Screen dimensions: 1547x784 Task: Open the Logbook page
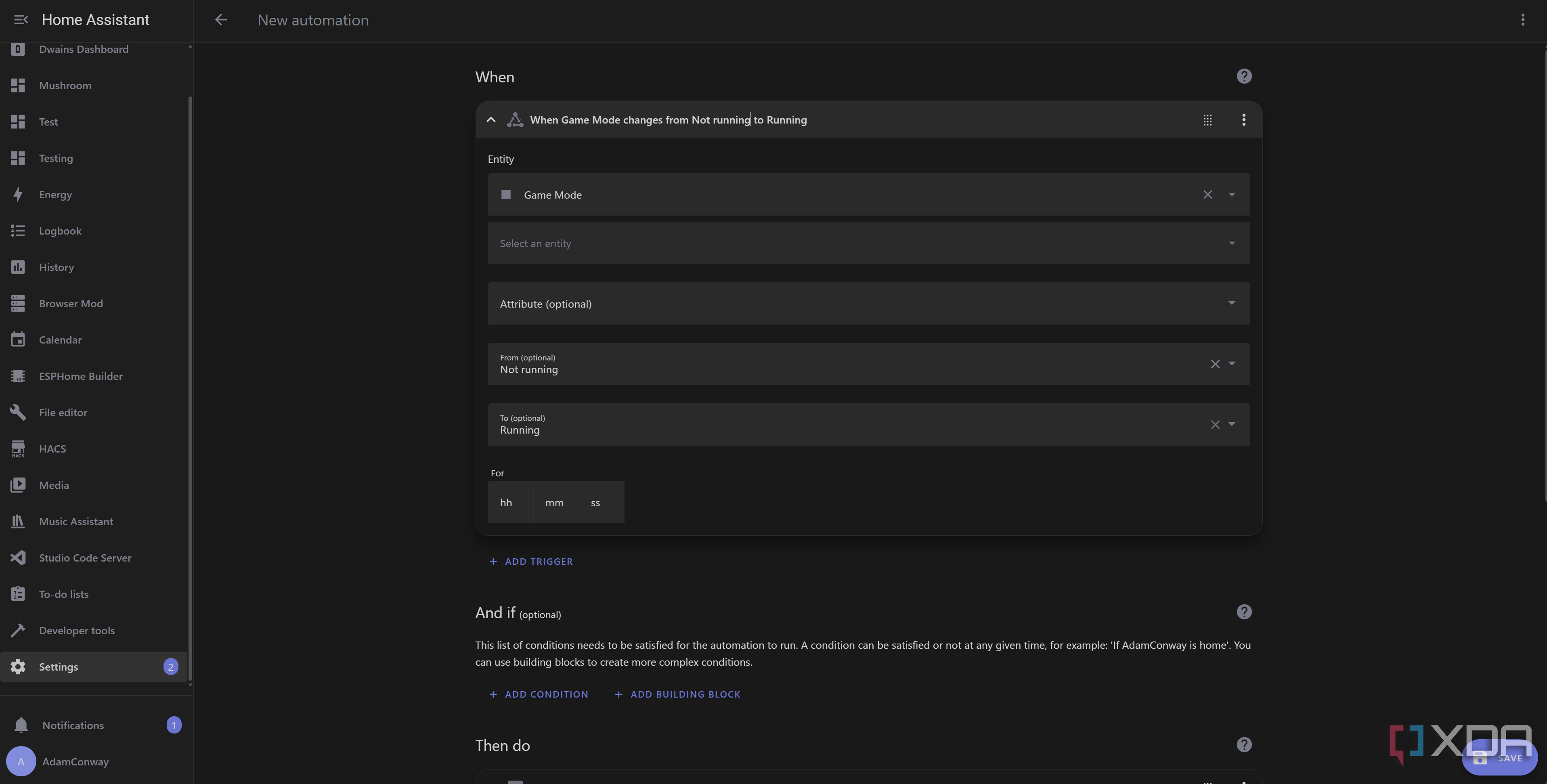(94, 231)
